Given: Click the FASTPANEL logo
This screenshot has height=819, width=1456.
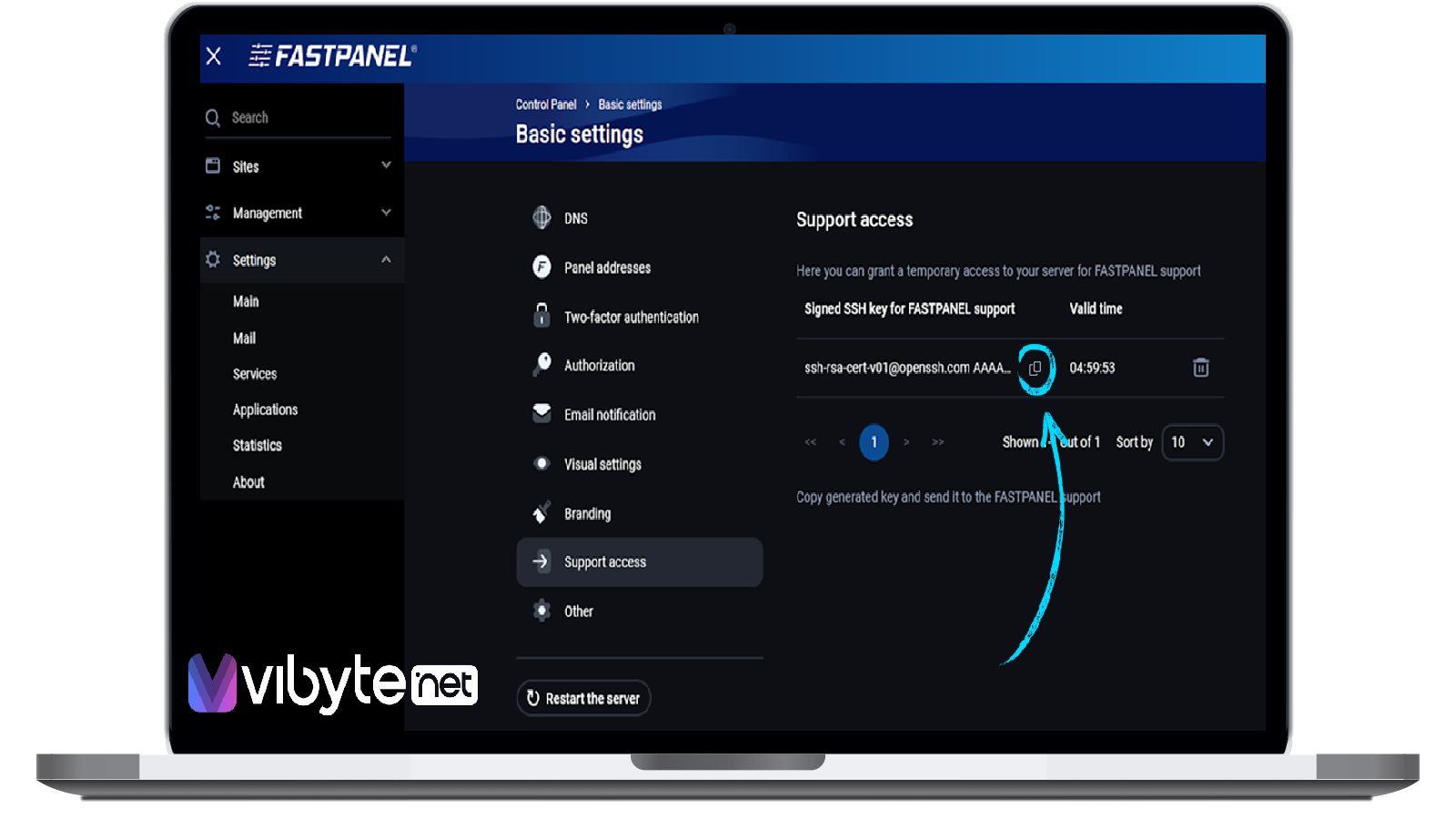Looking at the screenshot, I should pos(333,56).
